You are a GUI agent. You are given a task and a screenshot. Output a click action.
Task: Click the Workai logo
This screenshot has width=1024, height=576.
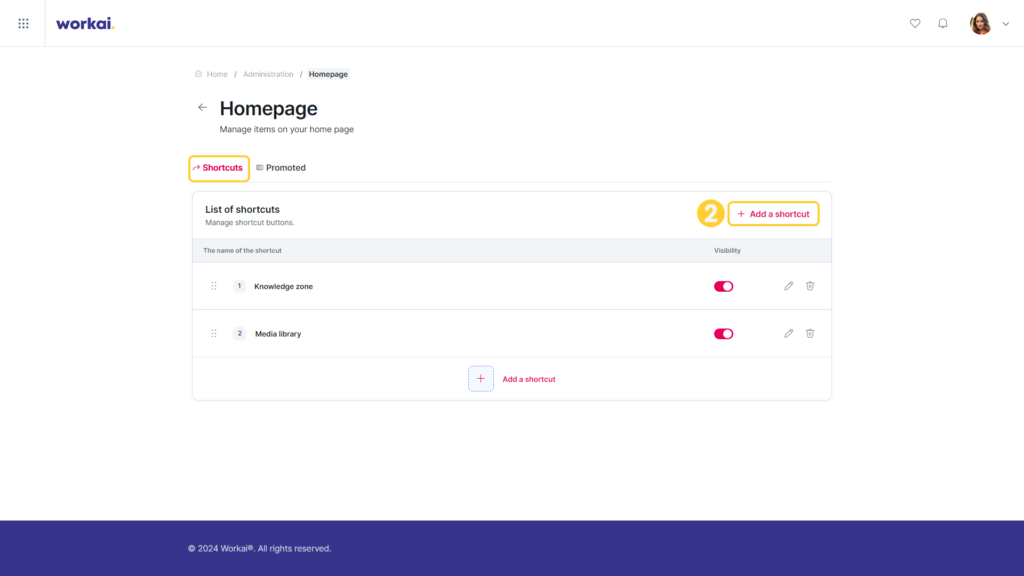(85, 24)
